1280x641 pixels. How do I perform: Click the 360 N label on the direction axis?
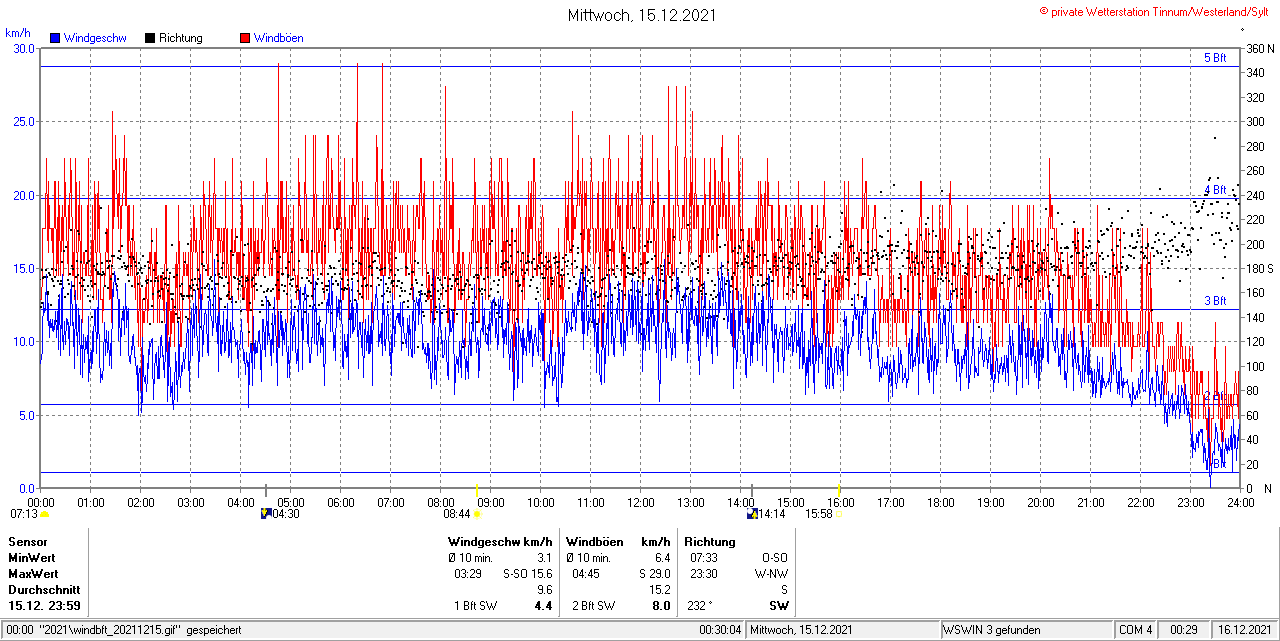pyautogui.click(x=1259, y=48)
